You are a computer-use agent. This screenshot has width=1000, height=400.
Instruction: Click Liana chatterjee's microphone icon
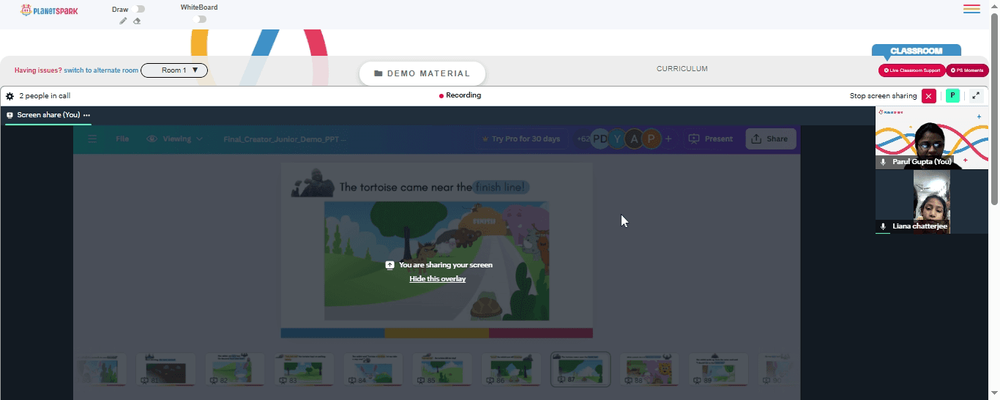point(883,226)
